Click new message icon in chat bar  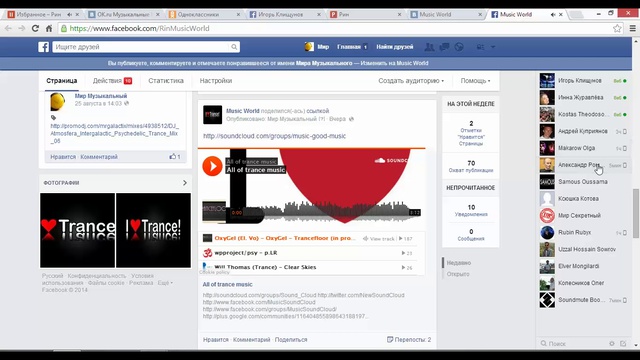[x=623, y=344]
